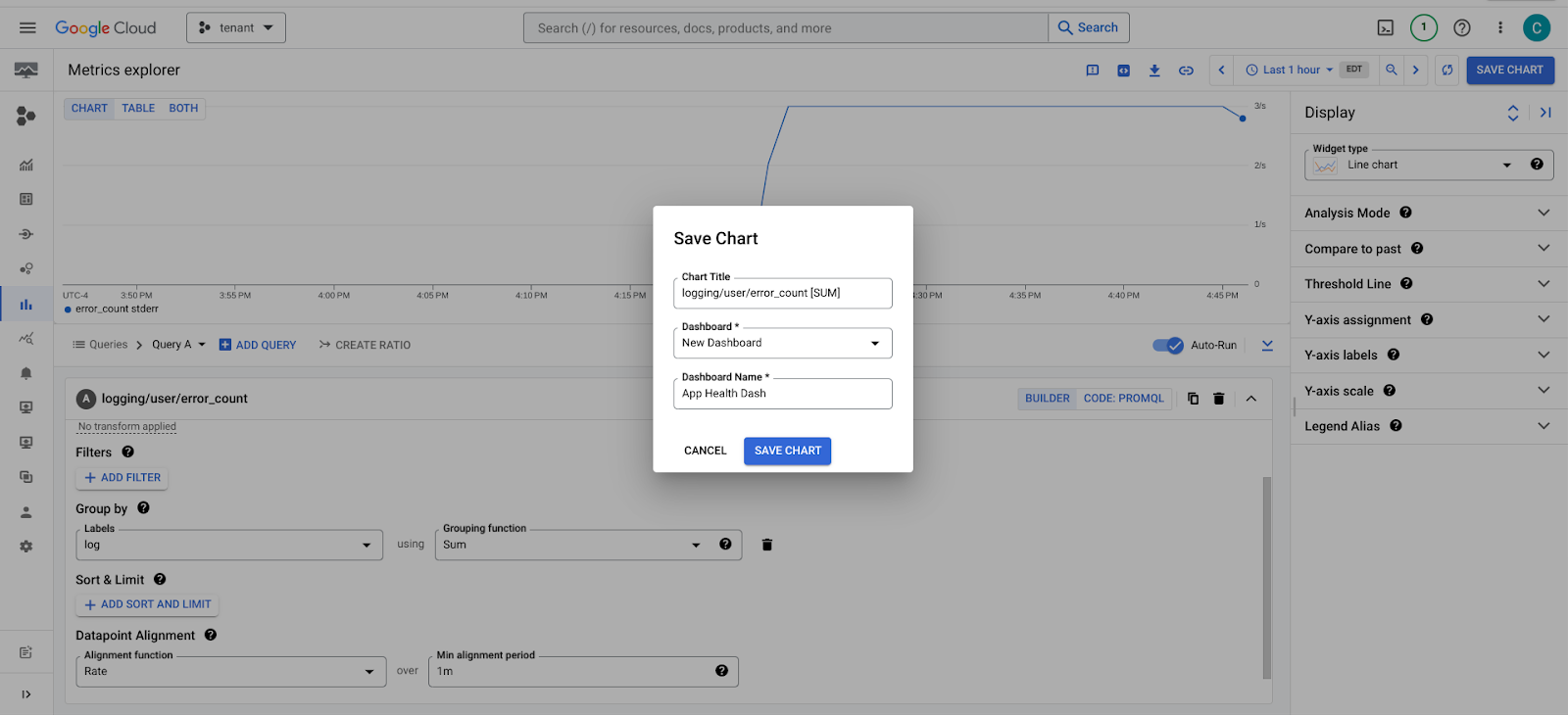
Task: Open the tenant project selector
Action: [236, 27]
